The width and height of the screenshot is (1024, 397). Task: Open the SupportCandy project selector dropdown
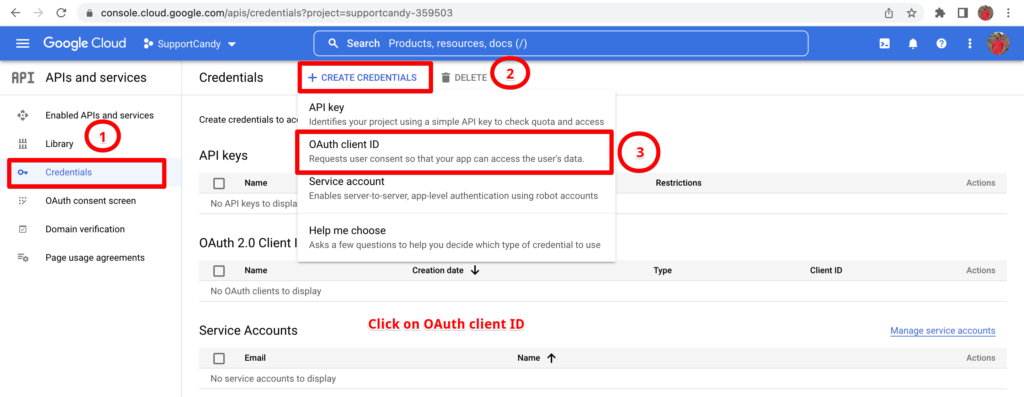(x=189, y=44)
